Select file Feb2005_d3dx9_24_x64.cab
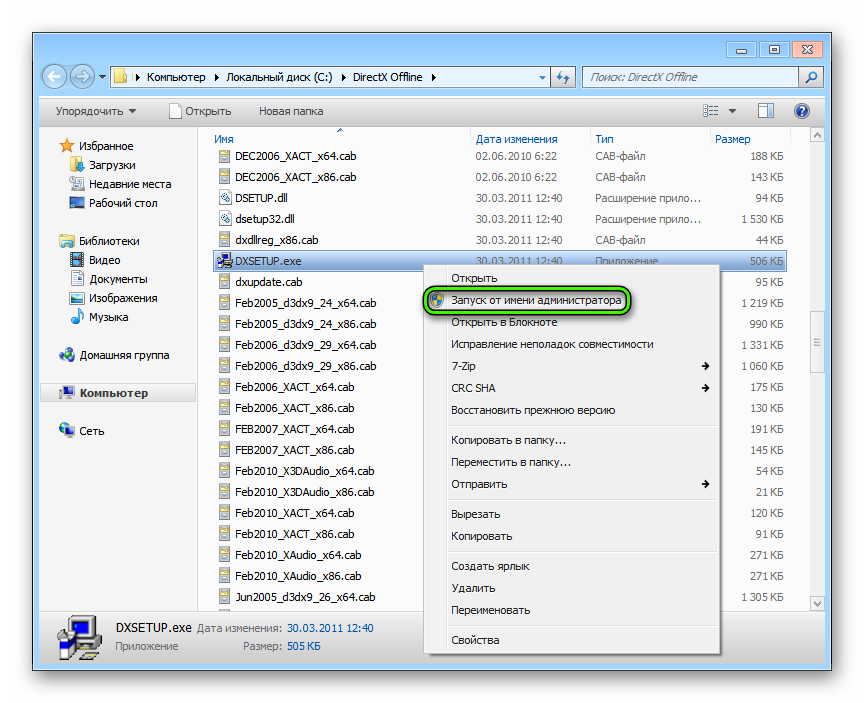The height and width of the screenshot is (703, 864). pyautogui.click(x=305, y=303)
